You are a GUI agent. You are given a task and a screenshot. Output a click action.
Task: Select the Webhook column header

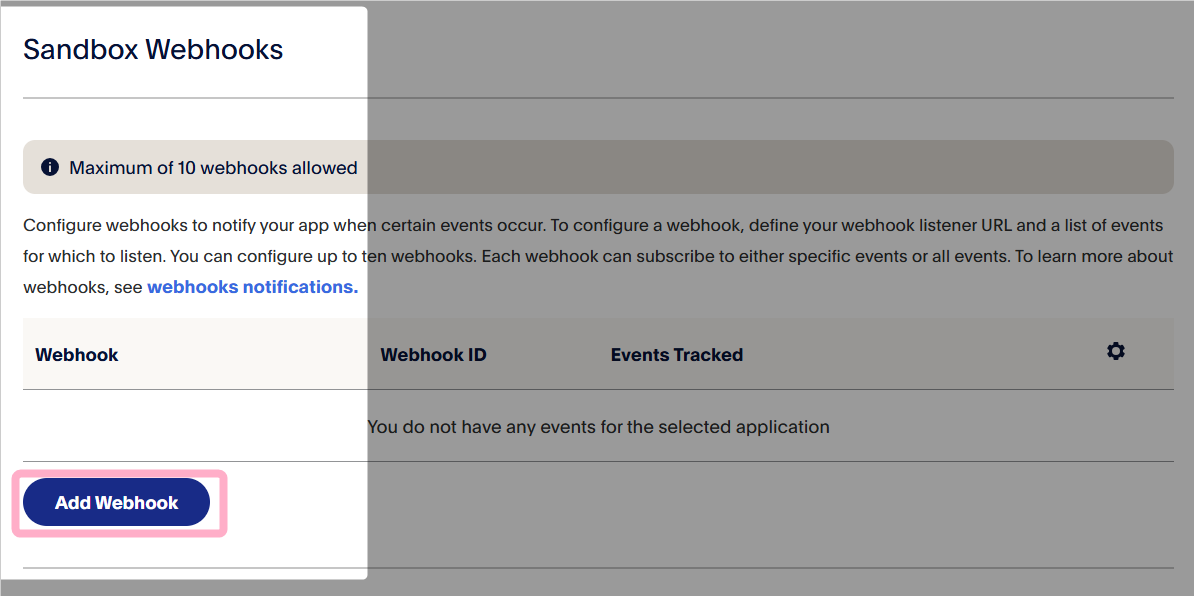77,355
